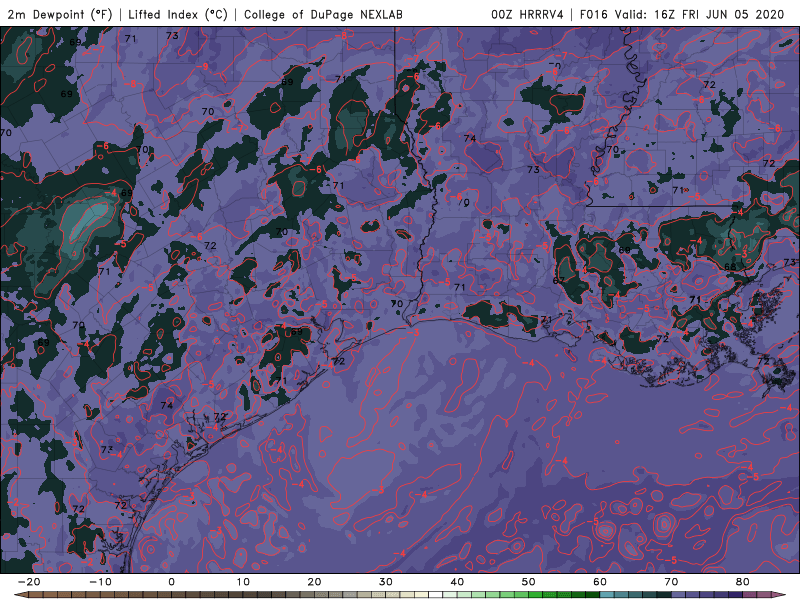Click the white segment of the color bar
Image resolution: width=800 pixels, height=600 pixels.
click(436, 595)
